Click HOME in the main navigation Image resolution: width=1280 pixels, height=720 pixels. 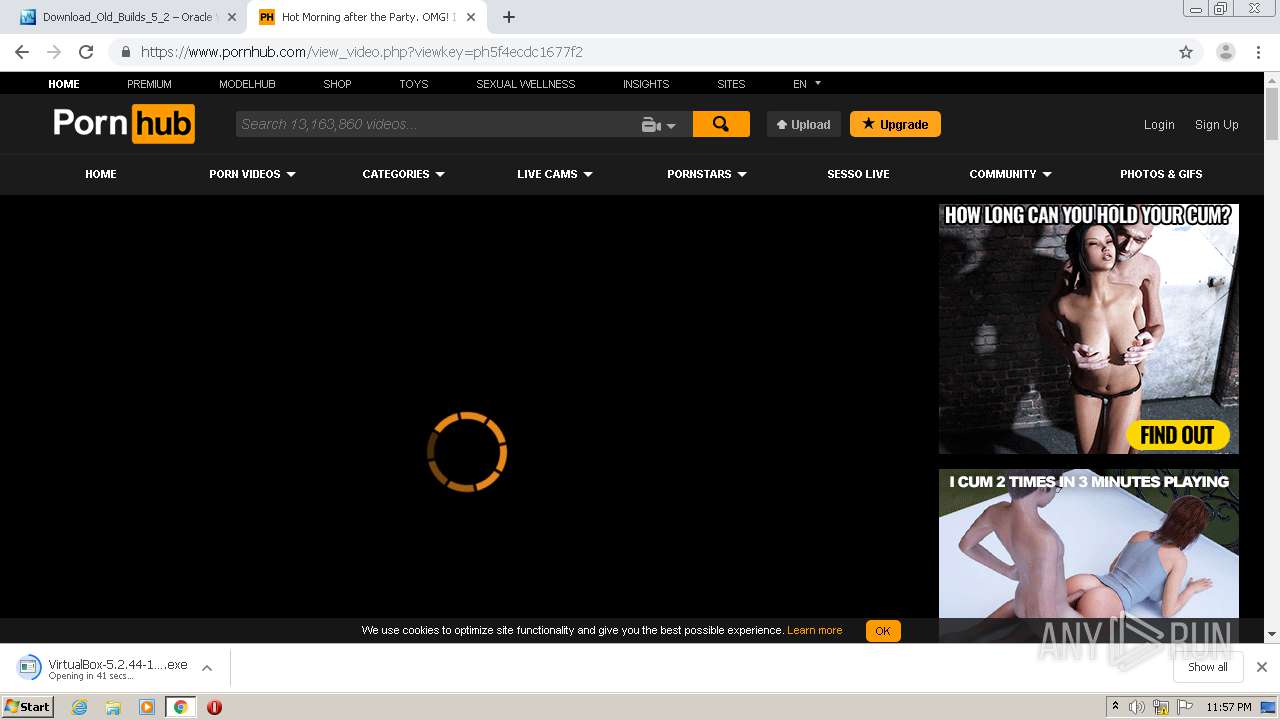click(101, 174)
